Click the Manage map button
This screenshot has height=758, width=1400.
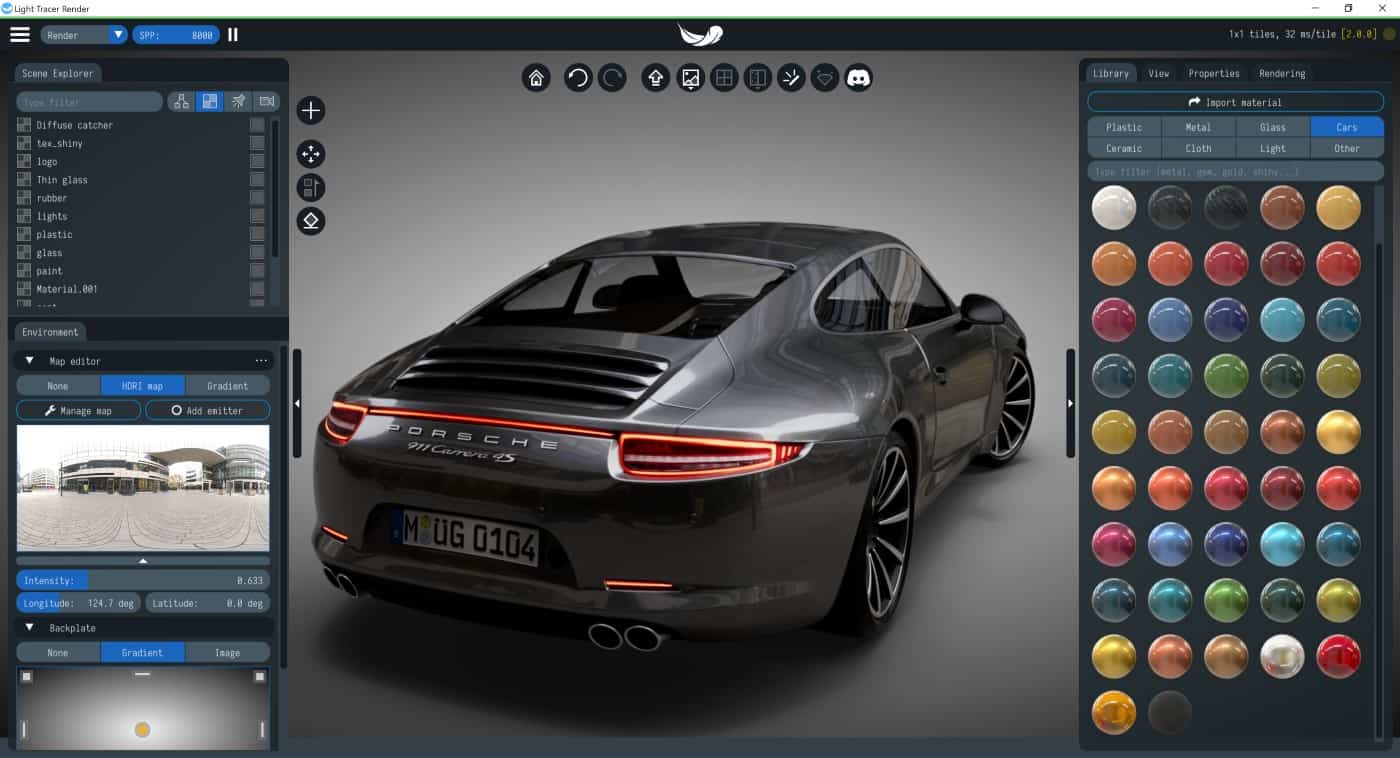(x=78, y=410)
